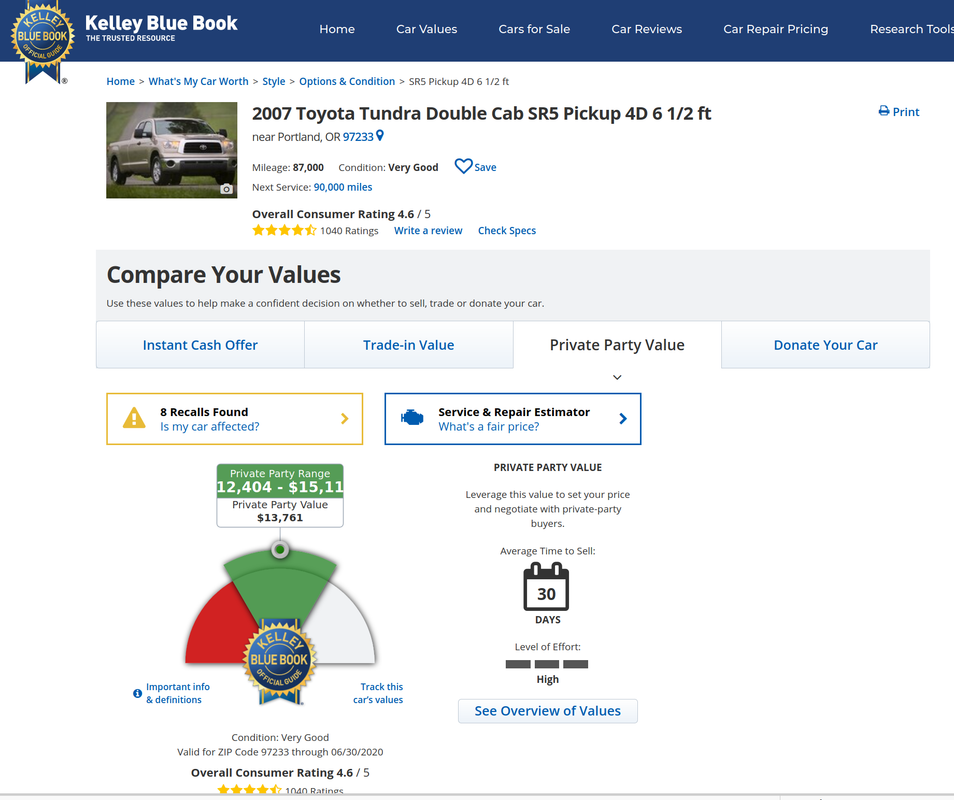Open the Toyota Tundra photo thumbnail

(x=172, y=150)
